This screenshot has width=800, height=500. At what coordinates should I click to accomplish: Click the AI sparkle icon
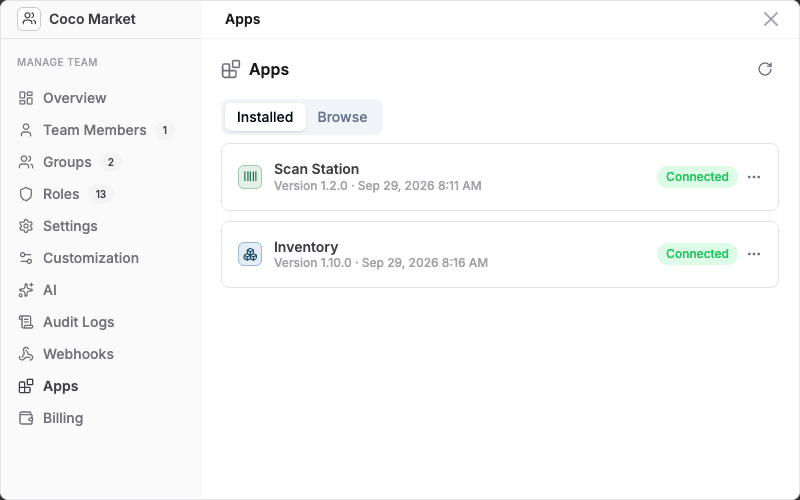pos(26,290)
